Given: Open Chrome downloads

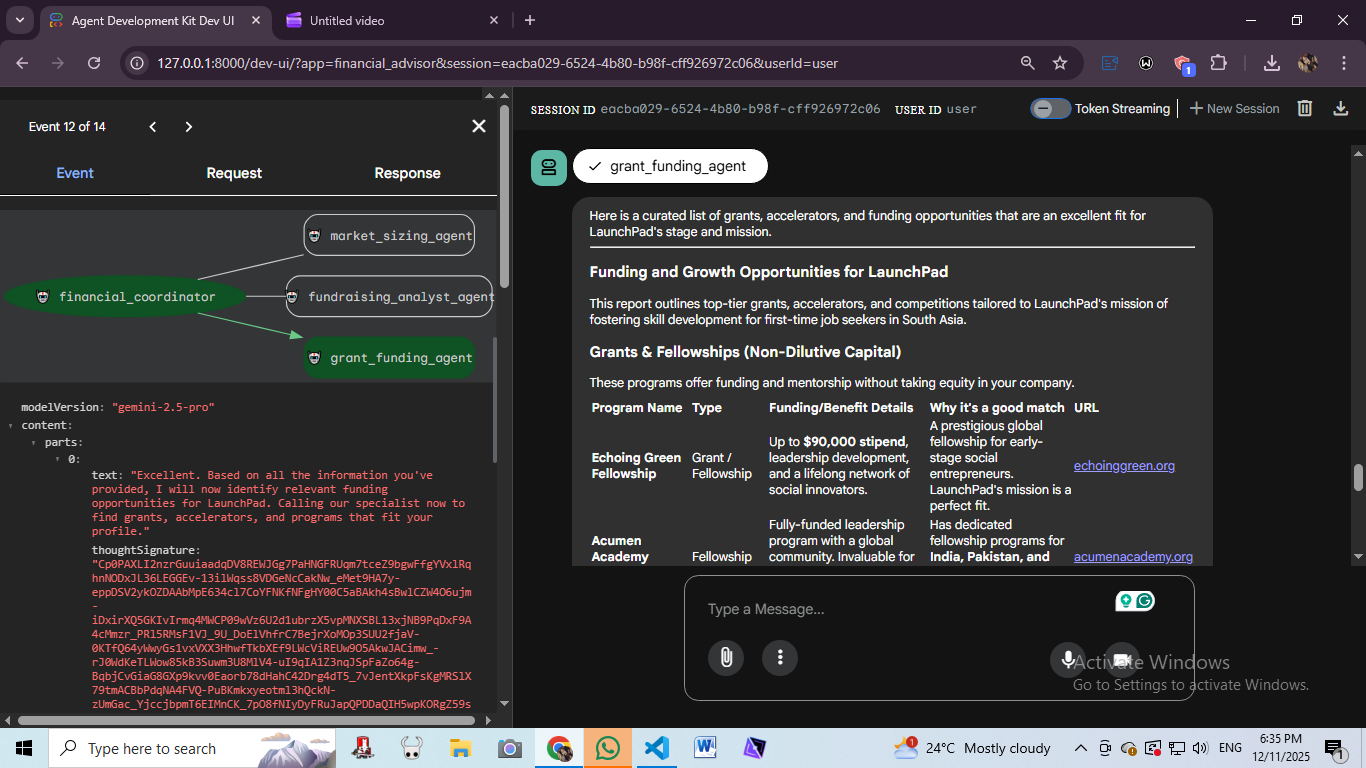Looking at the screenshot, I should (1271, 63).
